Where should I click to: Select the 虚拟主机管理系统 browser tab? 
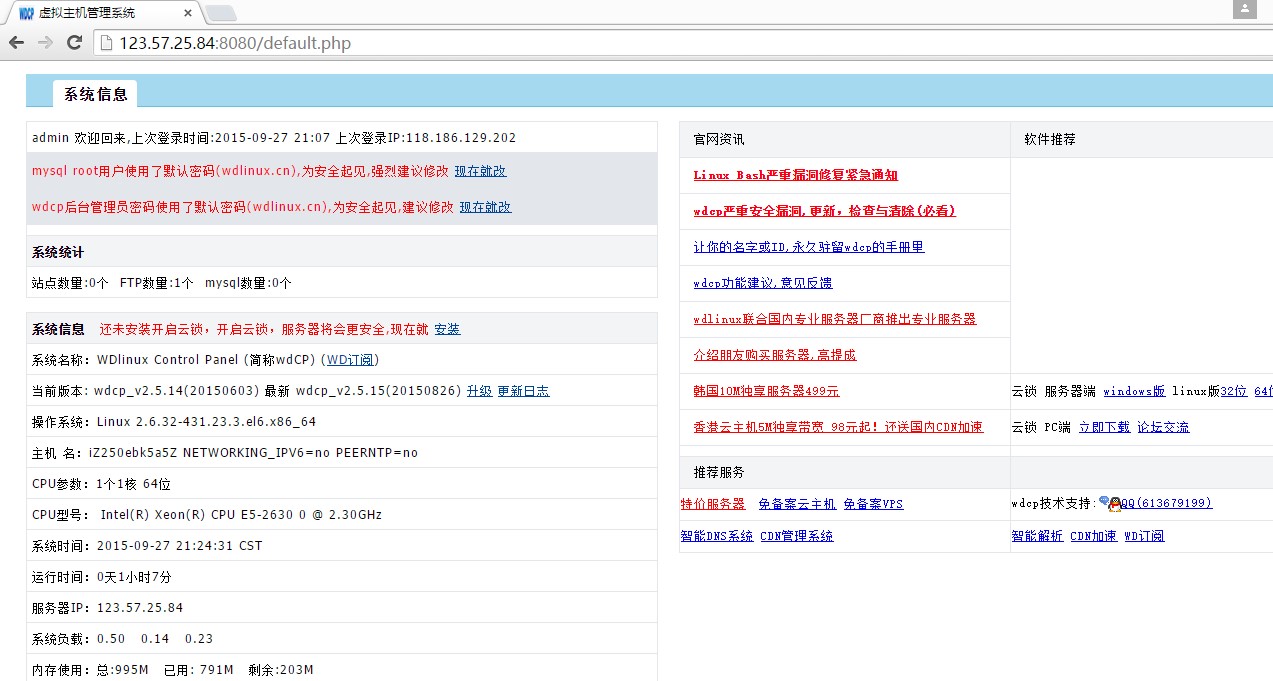[x=100, y=13]
